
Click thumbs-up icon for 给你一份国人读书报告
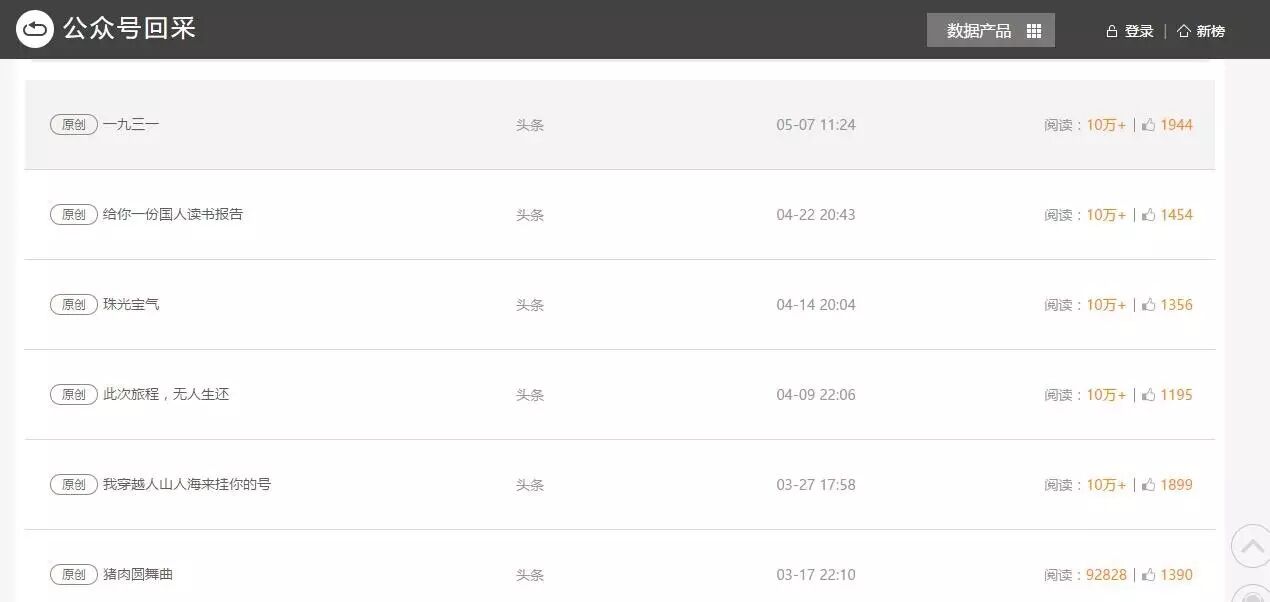tap(1148, 215)
